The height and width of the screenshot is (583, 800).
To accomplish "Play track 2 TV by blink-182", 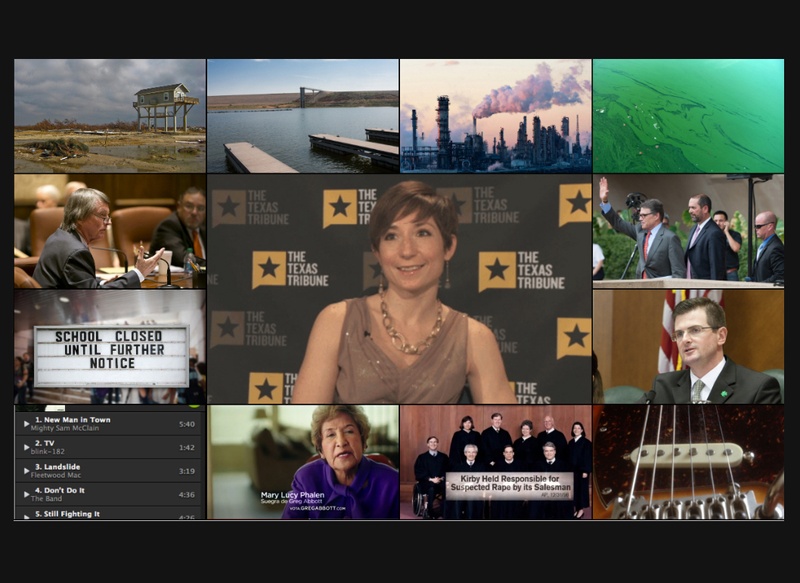I will 26,447.
